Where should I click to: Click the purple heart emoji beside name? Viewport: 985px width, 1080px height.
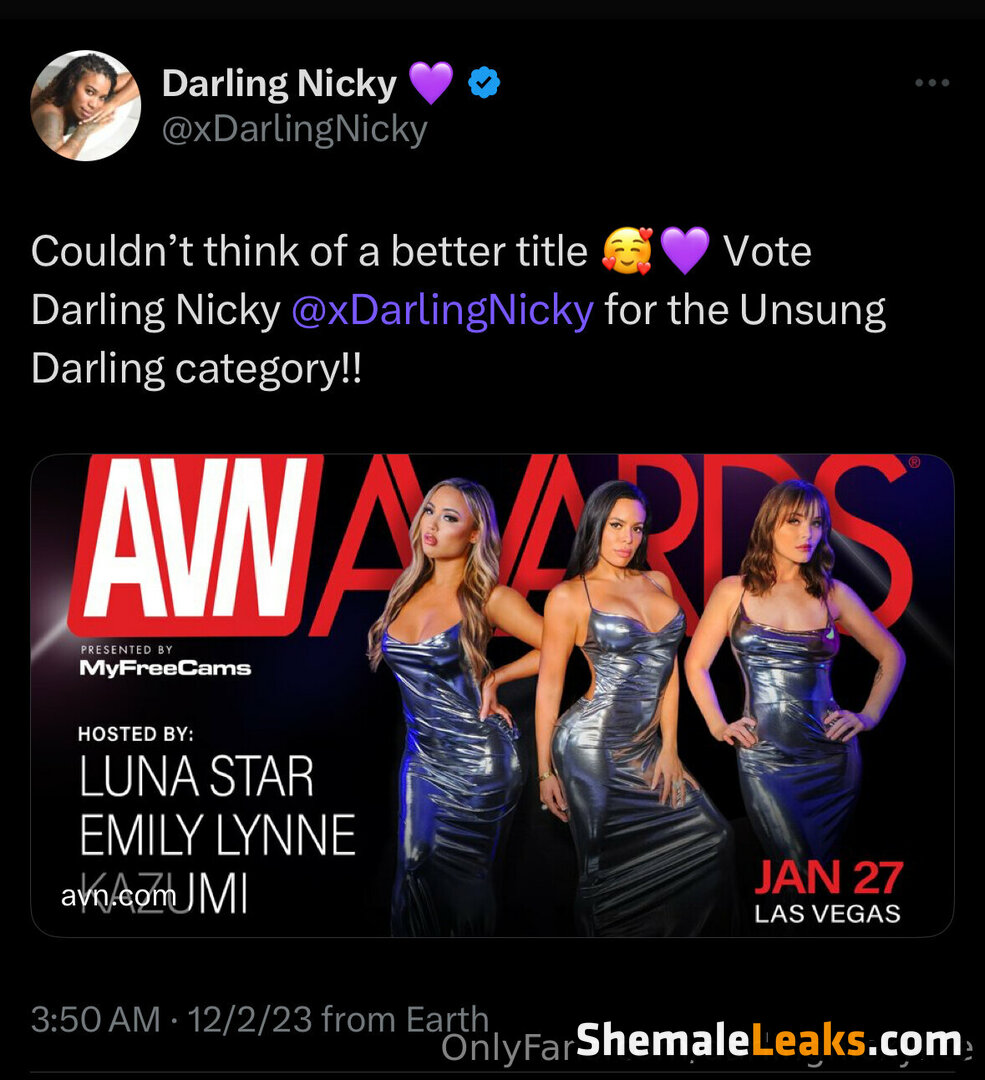(x=431, y=83)
